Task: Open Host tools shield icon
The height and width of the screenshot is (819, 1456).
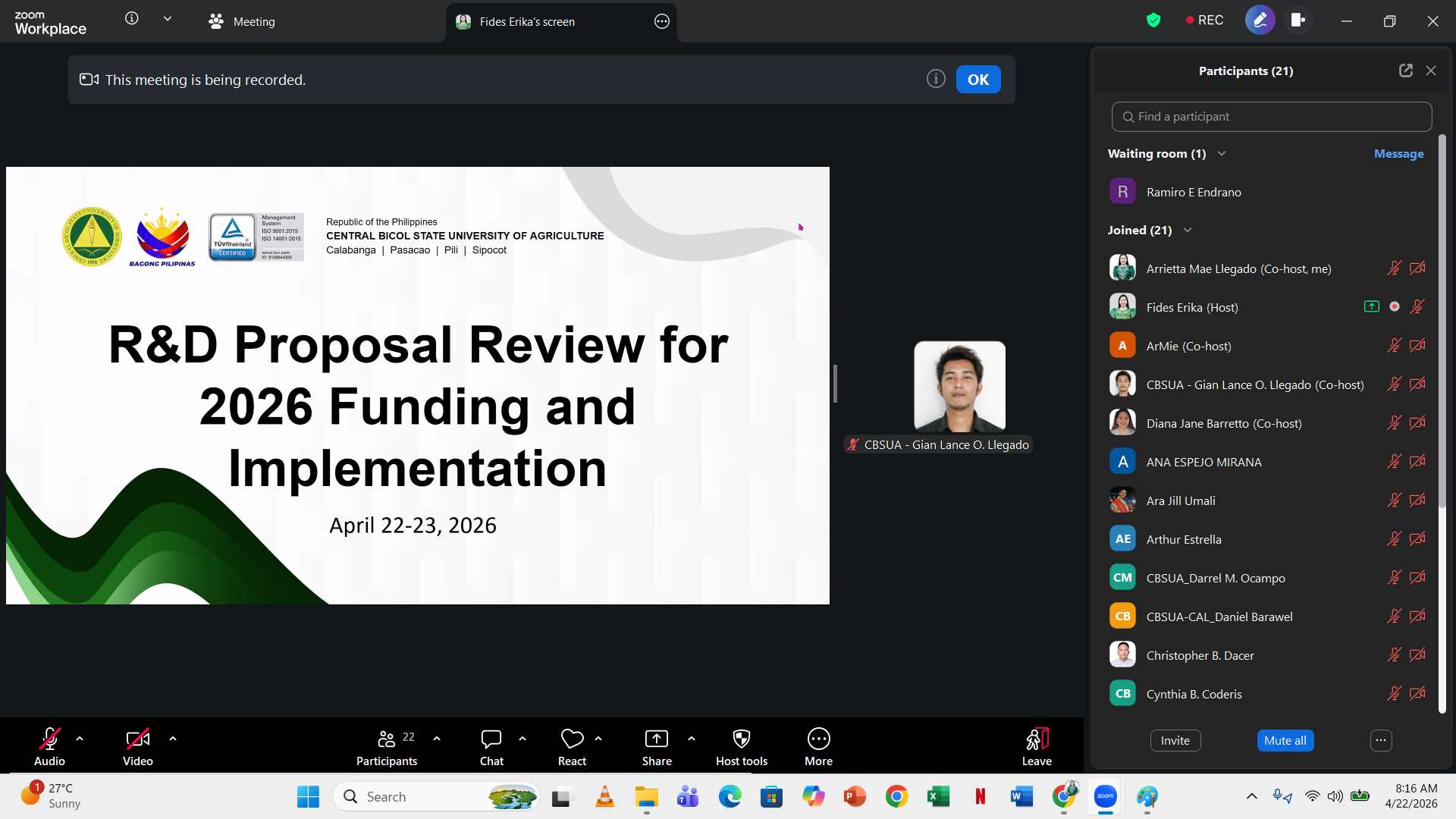Action: pyautogui.click(x=741, y=739)
